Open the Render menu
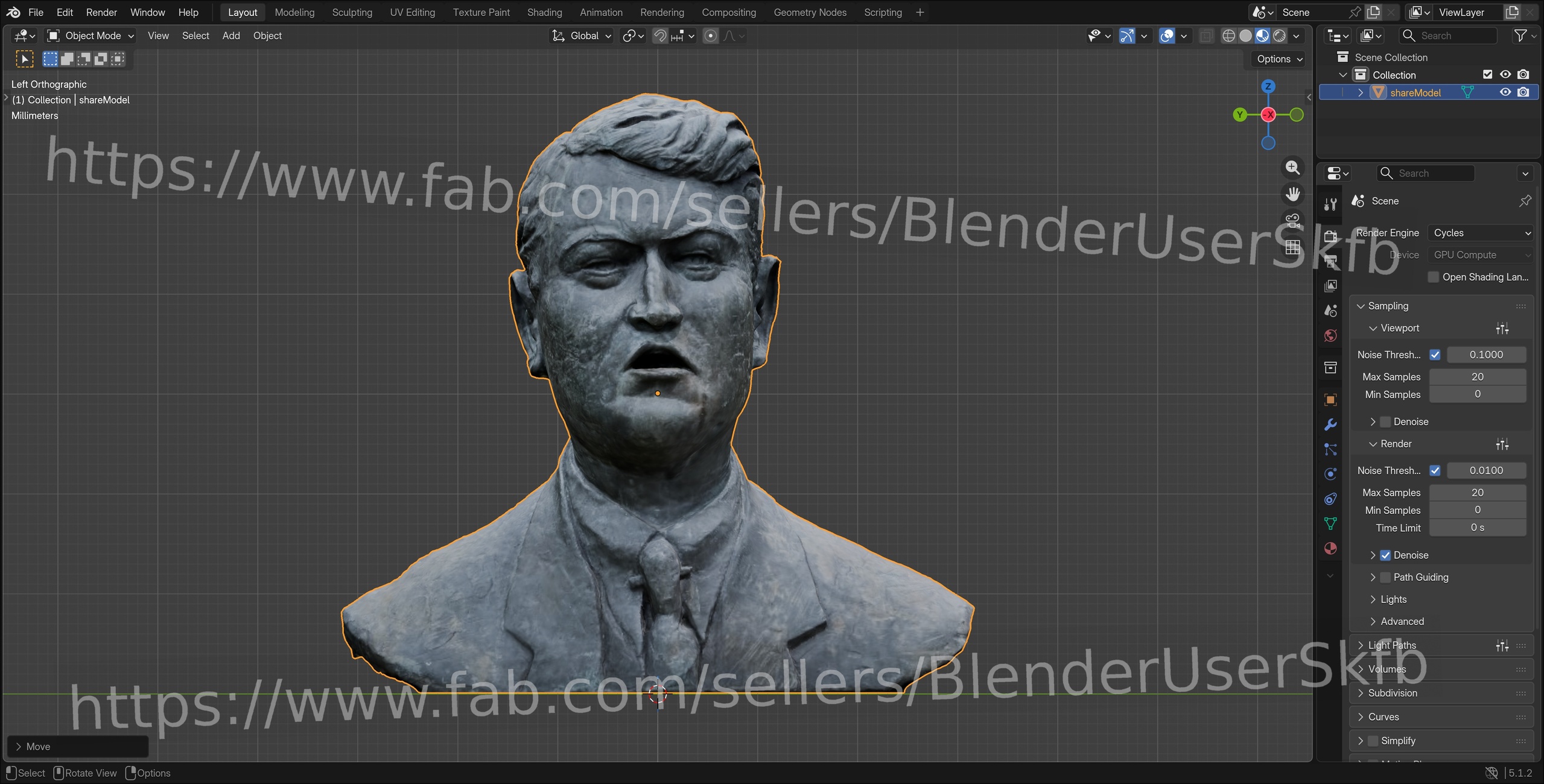The image size is (1544, 784). [101, 12]
